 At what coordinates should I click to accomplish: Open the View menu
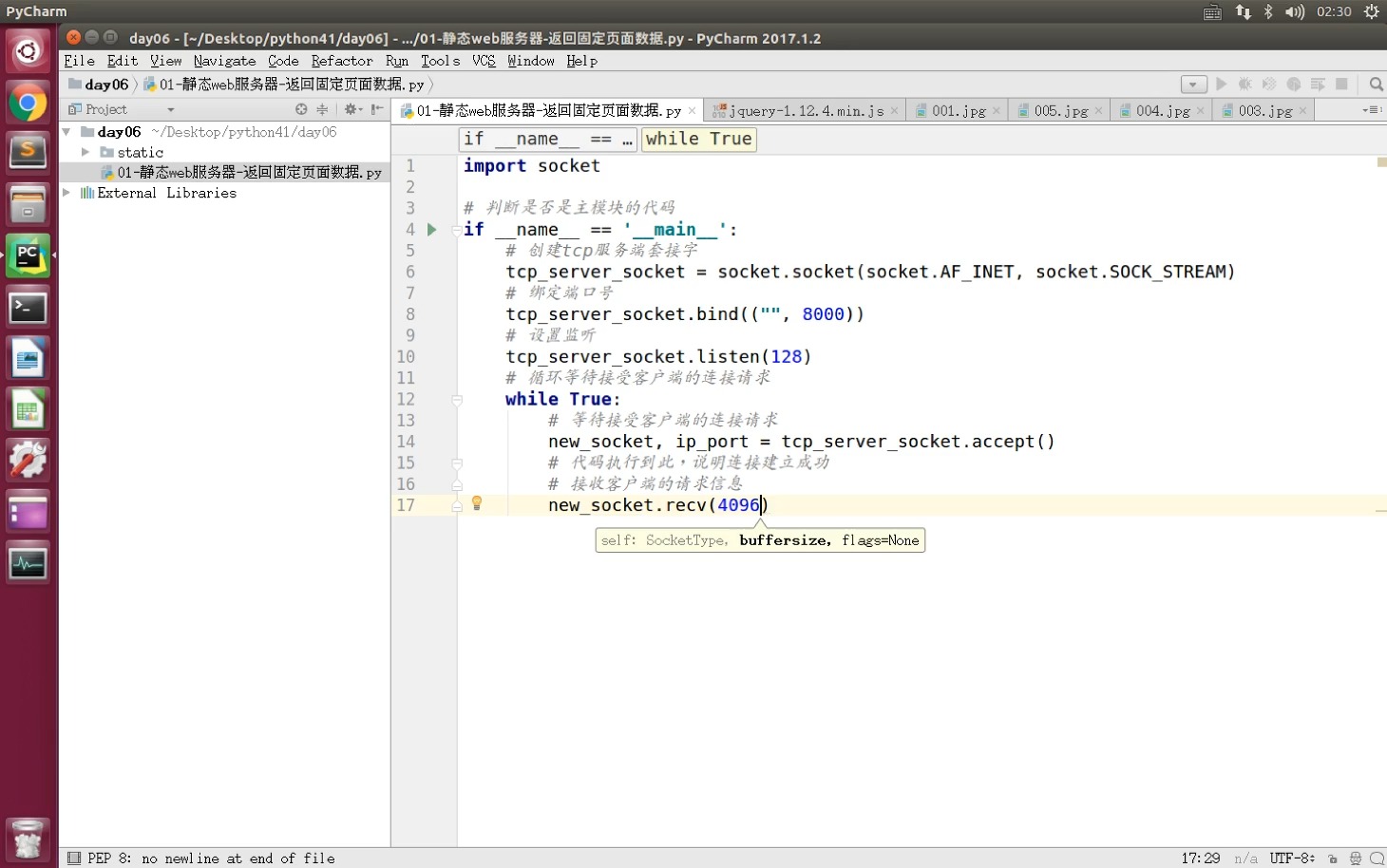pyautogui.click(x=165, y=61)
